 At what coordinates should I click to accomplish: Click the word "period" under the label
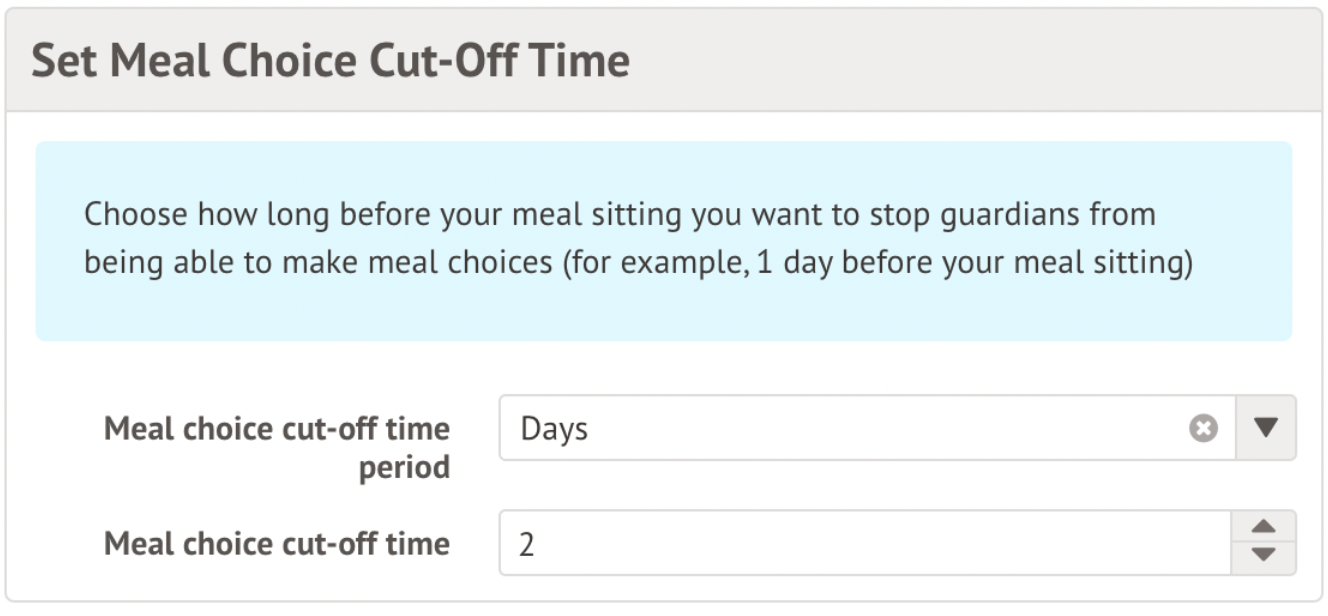[404, 467]
